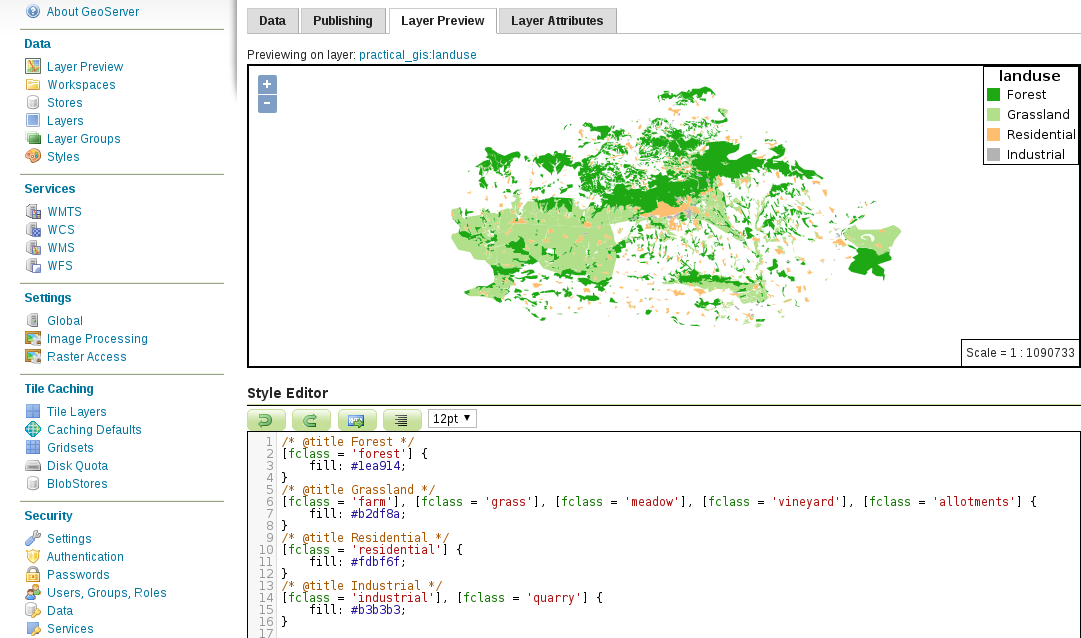Open the Styles page icon in sidebar

click(x=33, y=157)
